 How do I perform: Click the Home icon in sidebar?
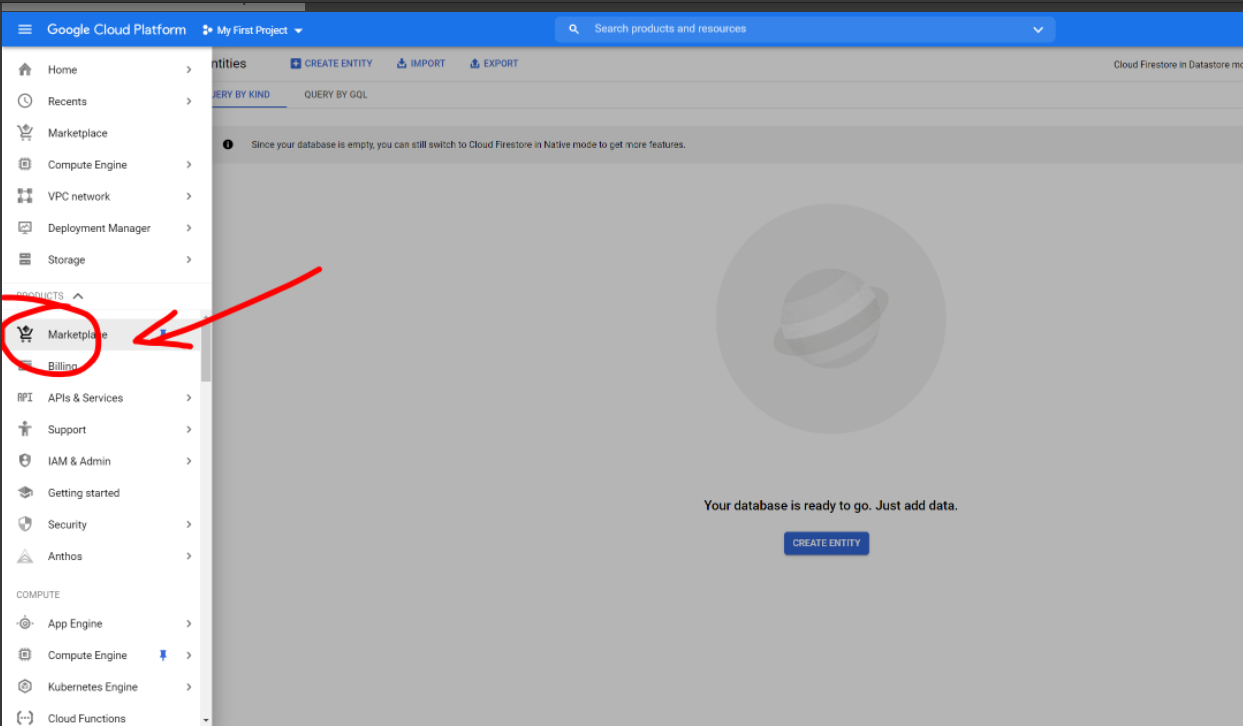click(x=25, y=70)
